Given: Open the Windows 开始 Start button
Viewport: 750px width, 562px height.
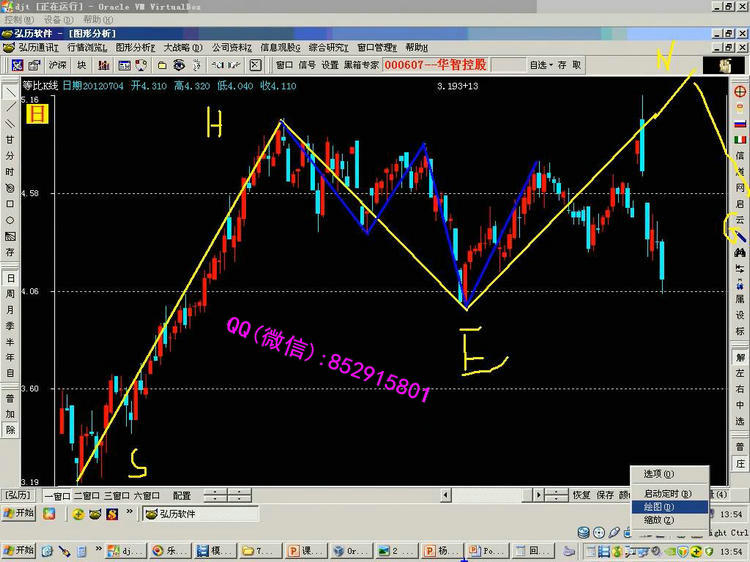Looking at the screenshot, I should [19, 514].
